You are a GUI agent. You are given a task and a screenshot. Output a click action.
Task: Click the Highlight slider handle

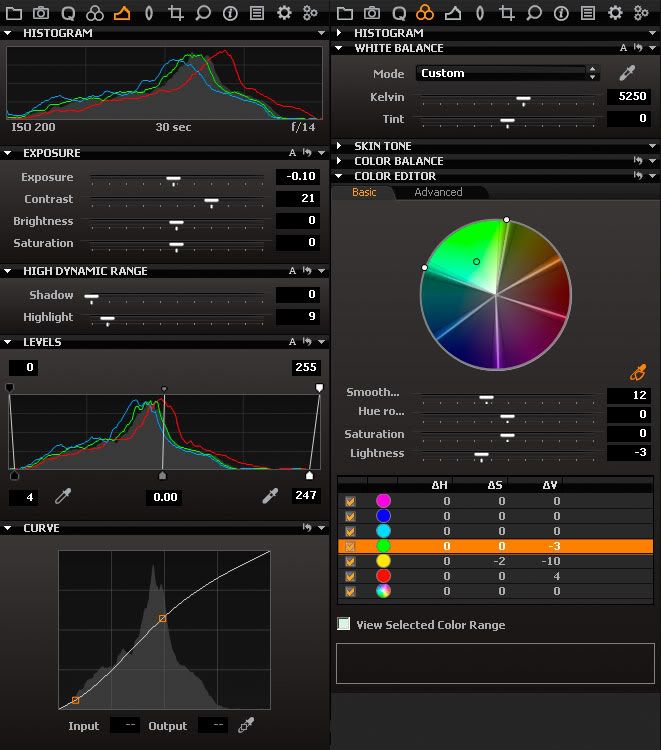point(108,320)
